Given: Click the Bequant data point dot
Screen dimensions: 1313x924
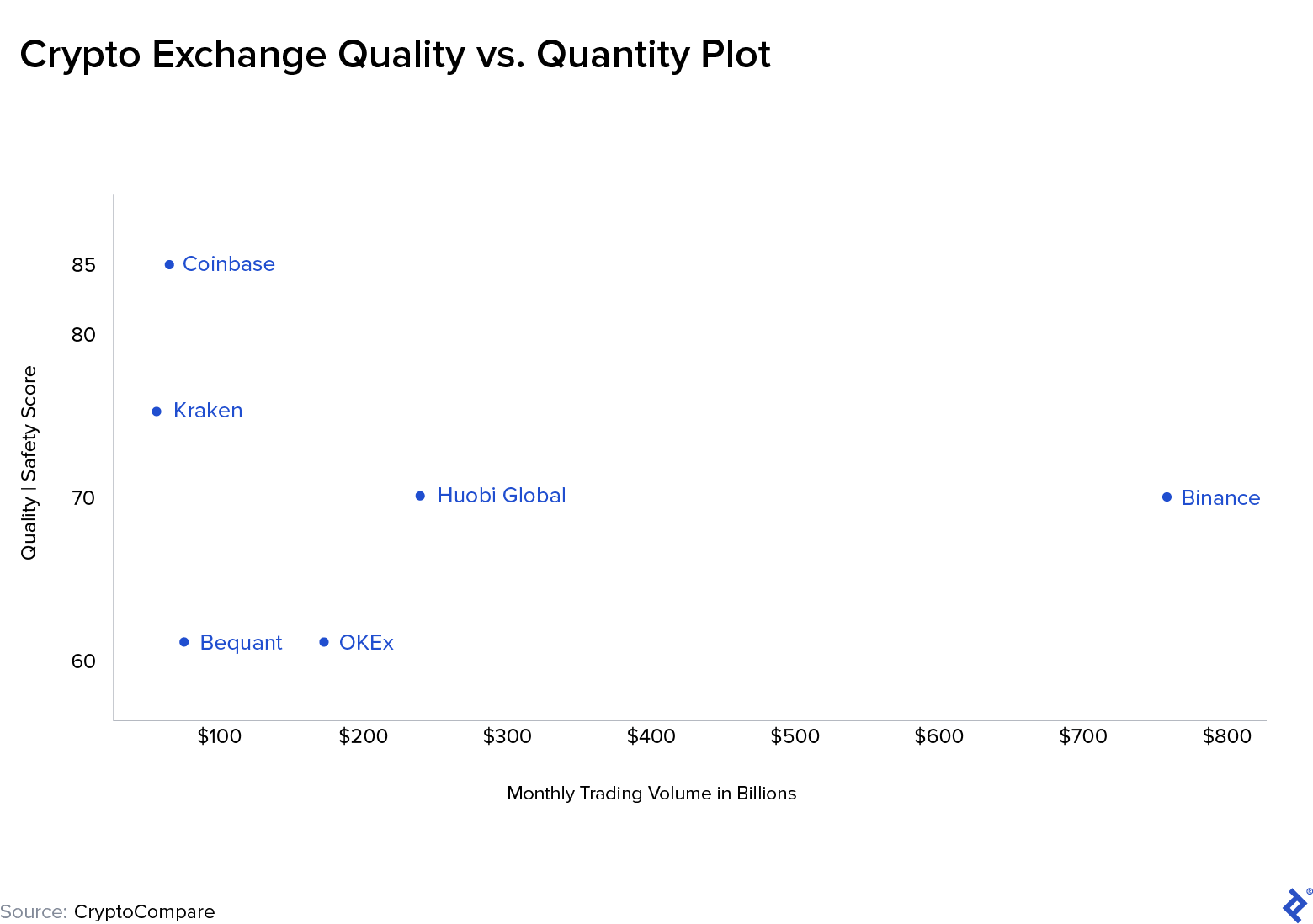Looking at the screenshot, I should tap(184, 642).
